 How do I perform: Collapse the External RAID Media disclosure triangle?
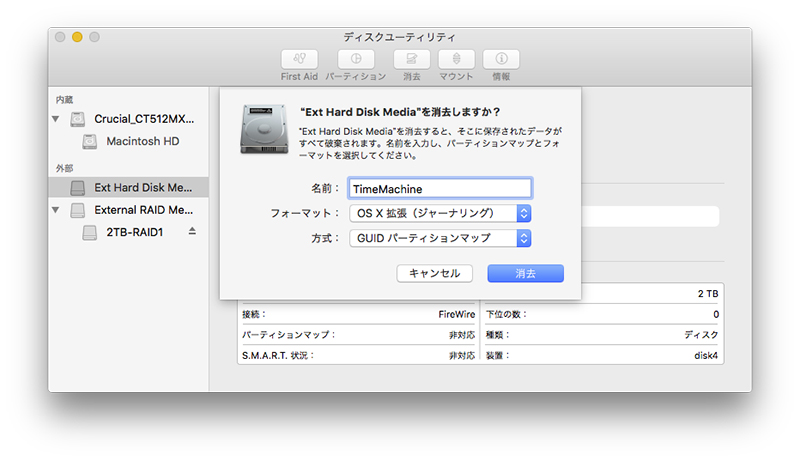click(x=56, y=210)
